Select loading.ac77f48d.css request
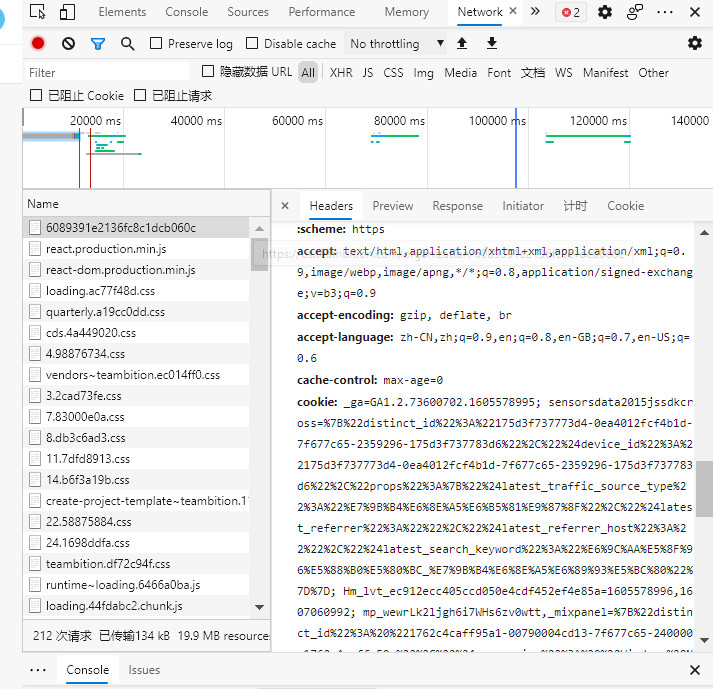The height and width of the screenshot is (689, 713). point(136,291)
